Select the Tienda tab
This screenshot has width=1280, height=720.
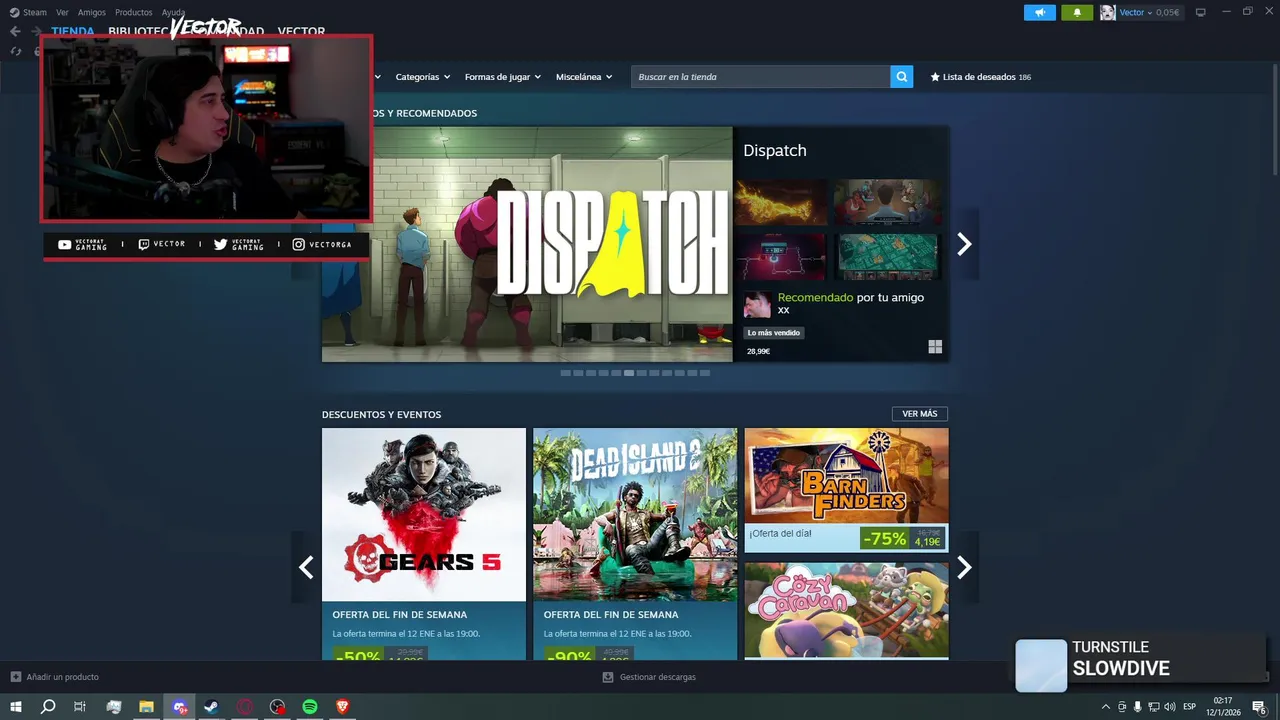(x=73, y=32)
